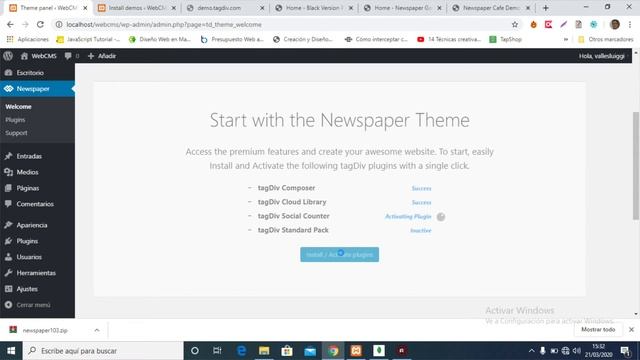The image size is (640, 360).
Task: Open Herramientas in the sidebar
Action: click(x=37, y=273)
